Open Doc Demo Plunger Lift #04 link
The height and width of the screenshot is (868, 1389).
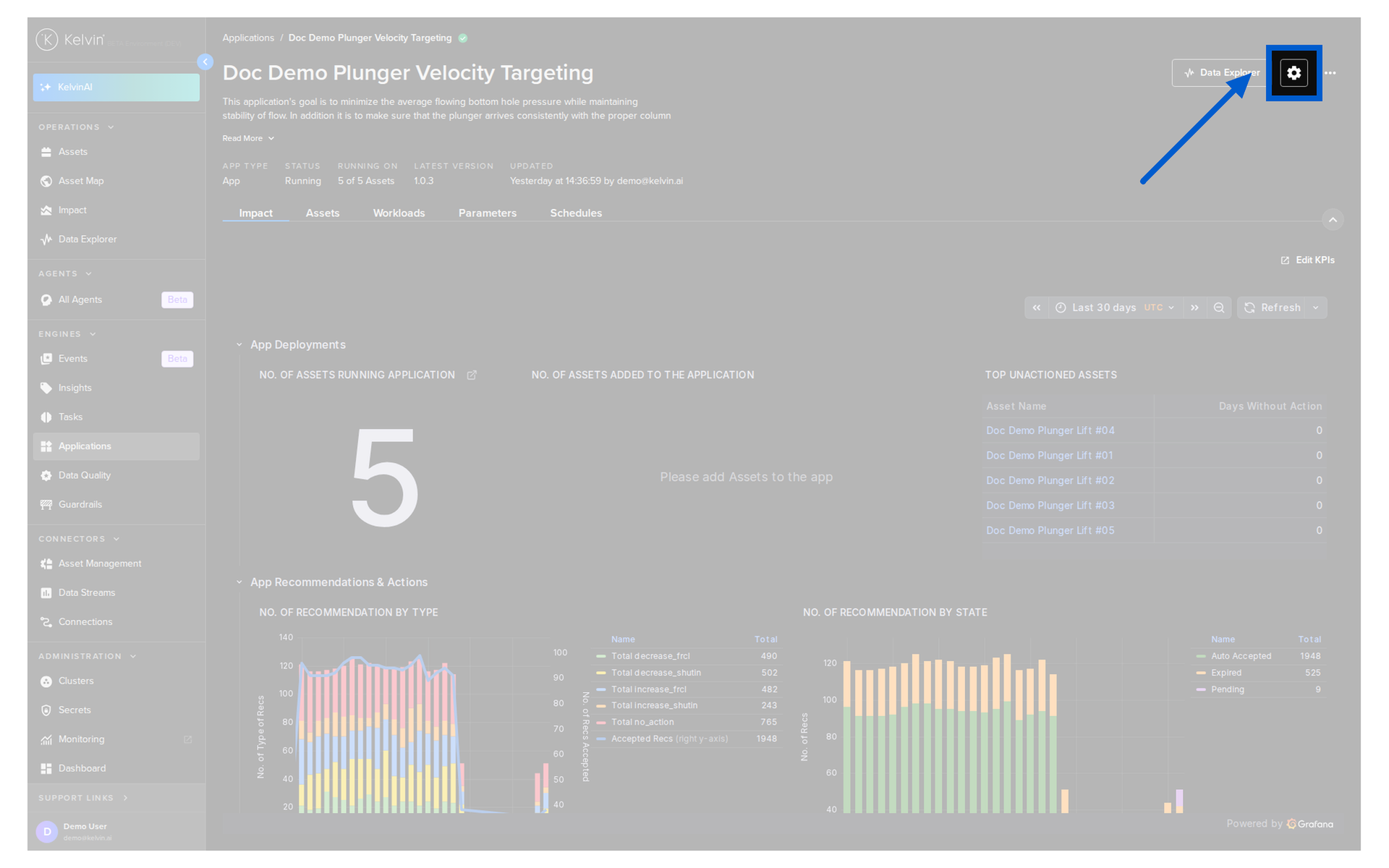pos(1050,430)
